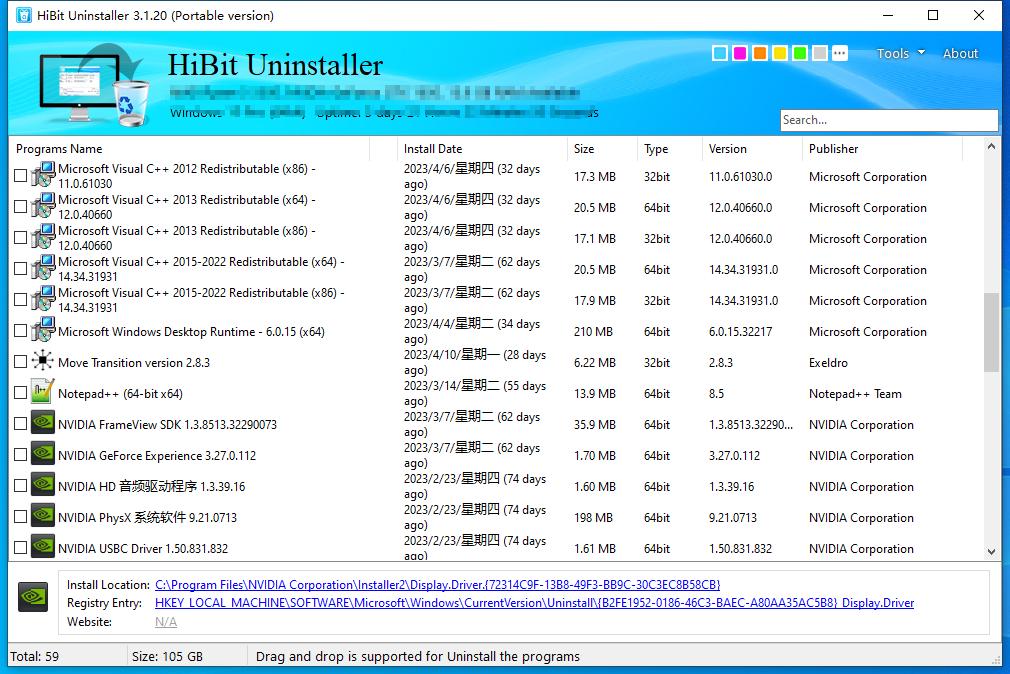This screenshot has height=674, width=1010.
Task: Sort list by Programs Name column
Action: point(59,149)
